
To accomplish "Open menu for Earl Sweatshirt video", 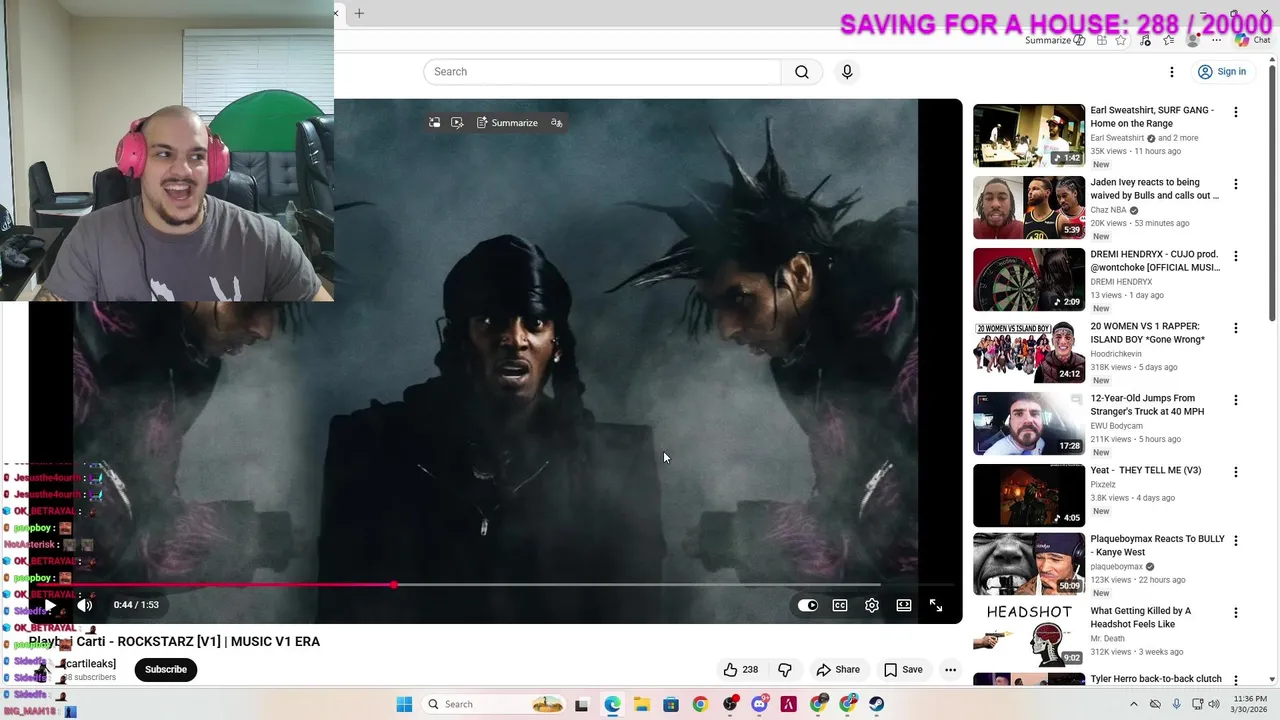I will coord(1236,112).
